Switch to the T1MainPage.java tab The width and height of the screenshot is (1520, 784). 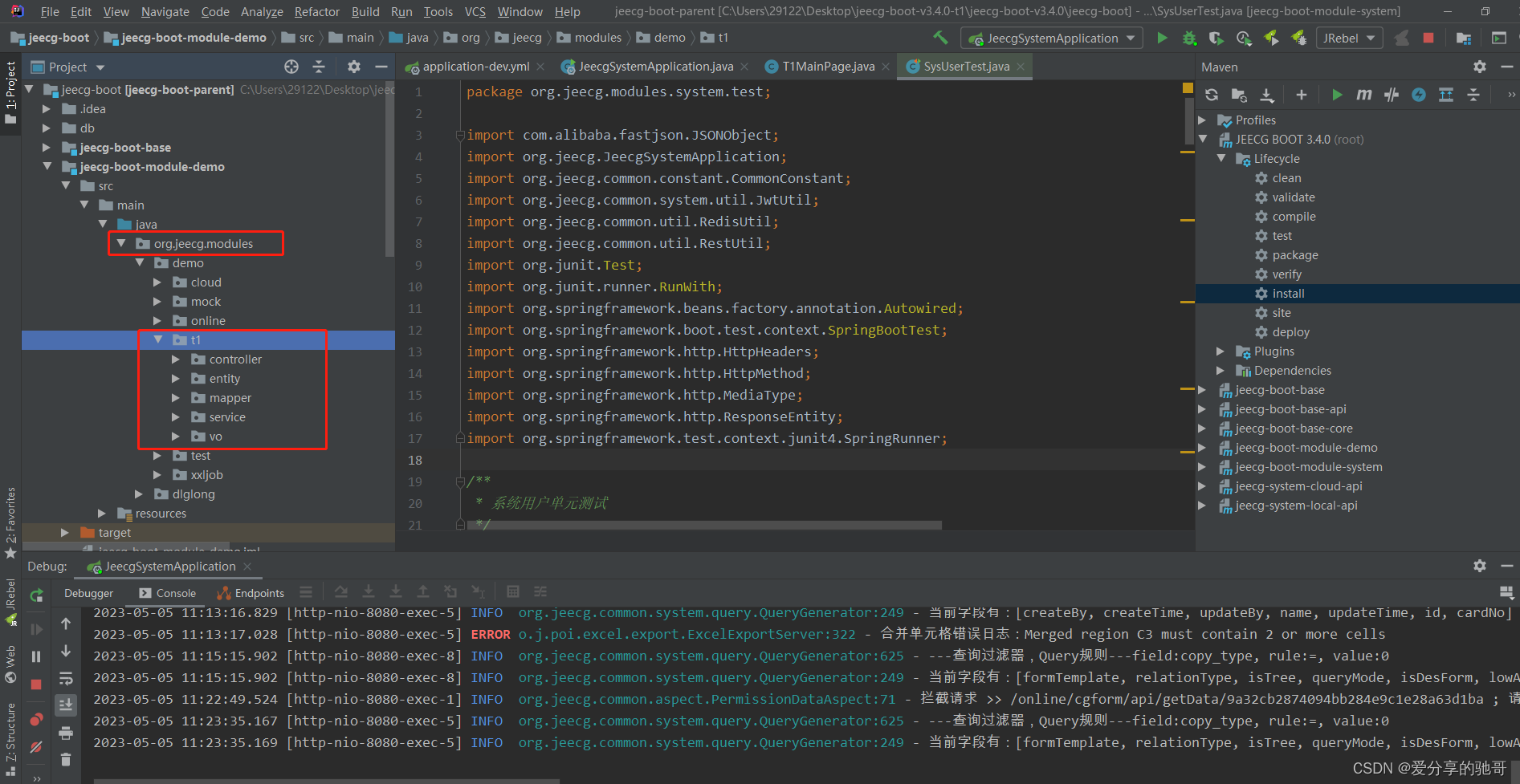(828, 67)
